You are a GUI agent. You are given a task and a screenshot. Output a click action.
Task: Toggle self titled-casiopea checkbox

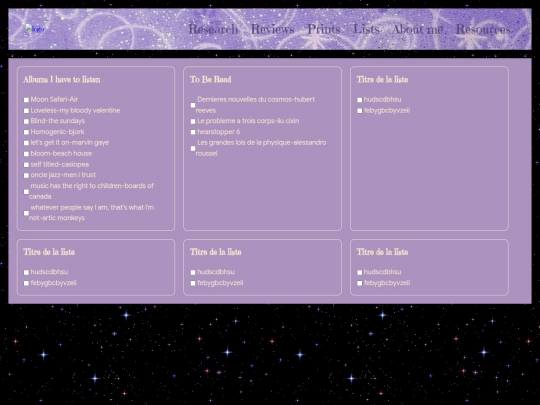coord(26,165)
